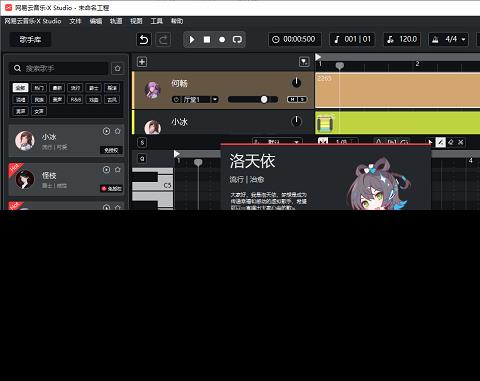Toggle the favorites filter star beside the search box
The image size is (480, 381).
coord(117,68)
